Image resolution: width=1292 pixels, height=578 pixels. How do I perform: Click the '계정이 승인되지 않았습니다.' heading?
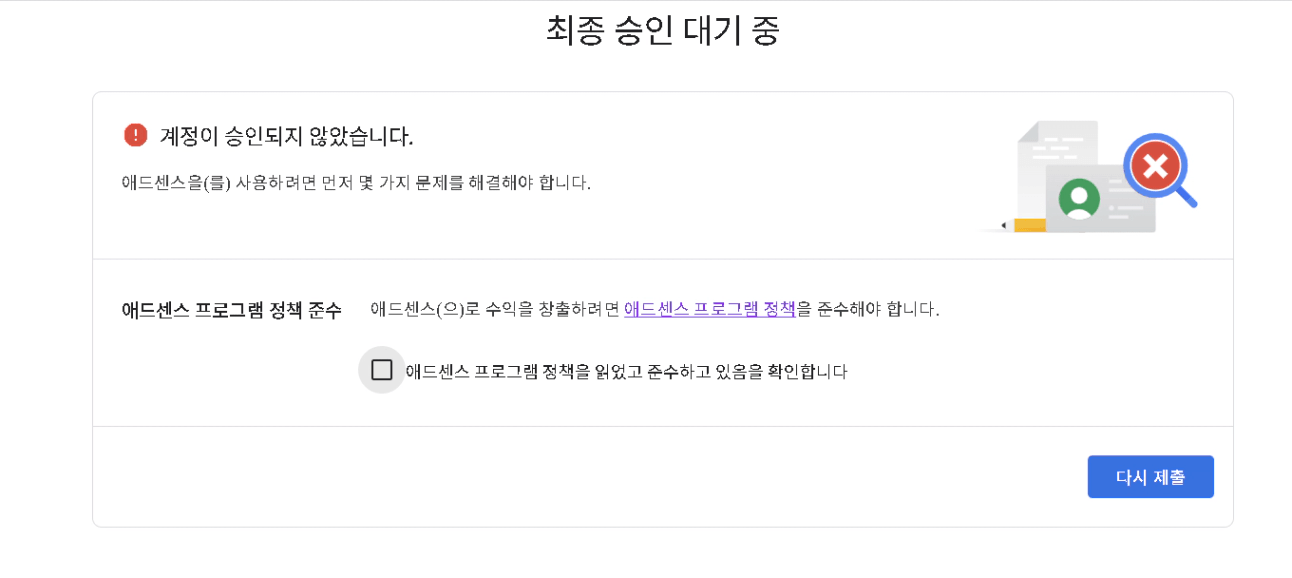pos(286,136)
